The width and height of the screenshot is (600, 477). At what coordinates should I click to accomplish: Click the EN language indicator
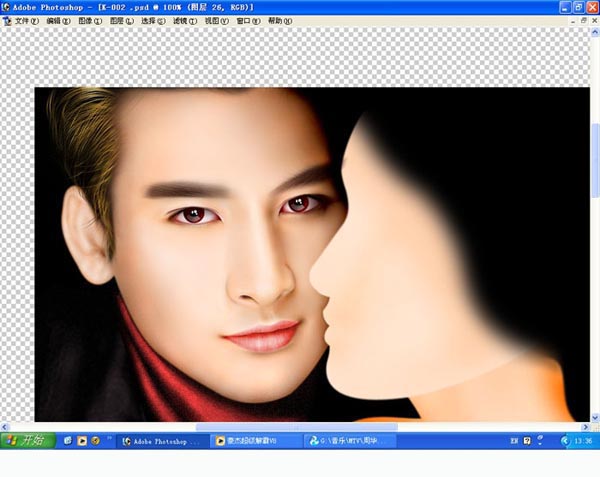514,441
